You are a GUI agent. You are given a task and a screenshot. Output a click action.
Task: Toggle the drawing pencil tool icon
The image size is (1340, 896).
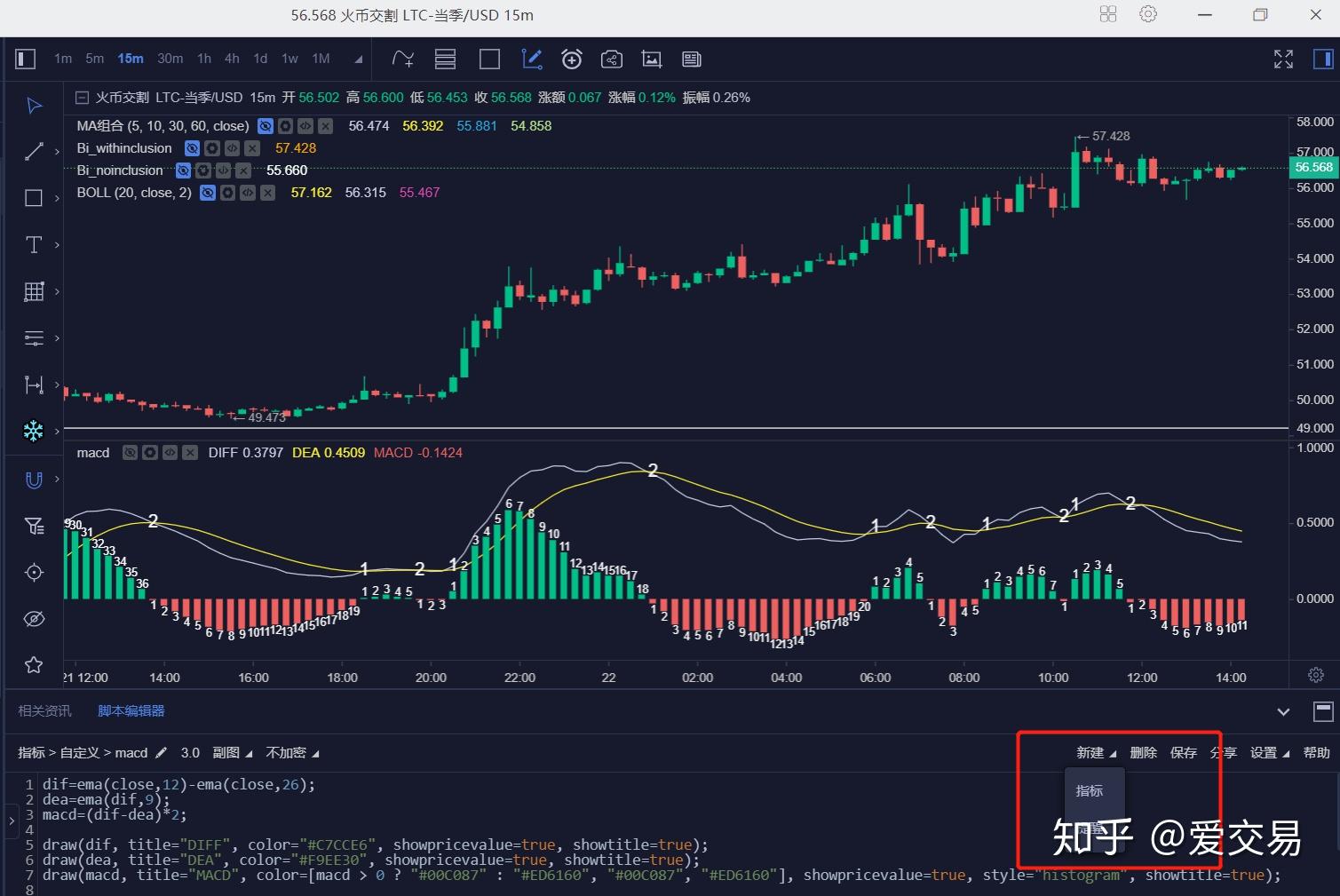click(x=532, y=59)
